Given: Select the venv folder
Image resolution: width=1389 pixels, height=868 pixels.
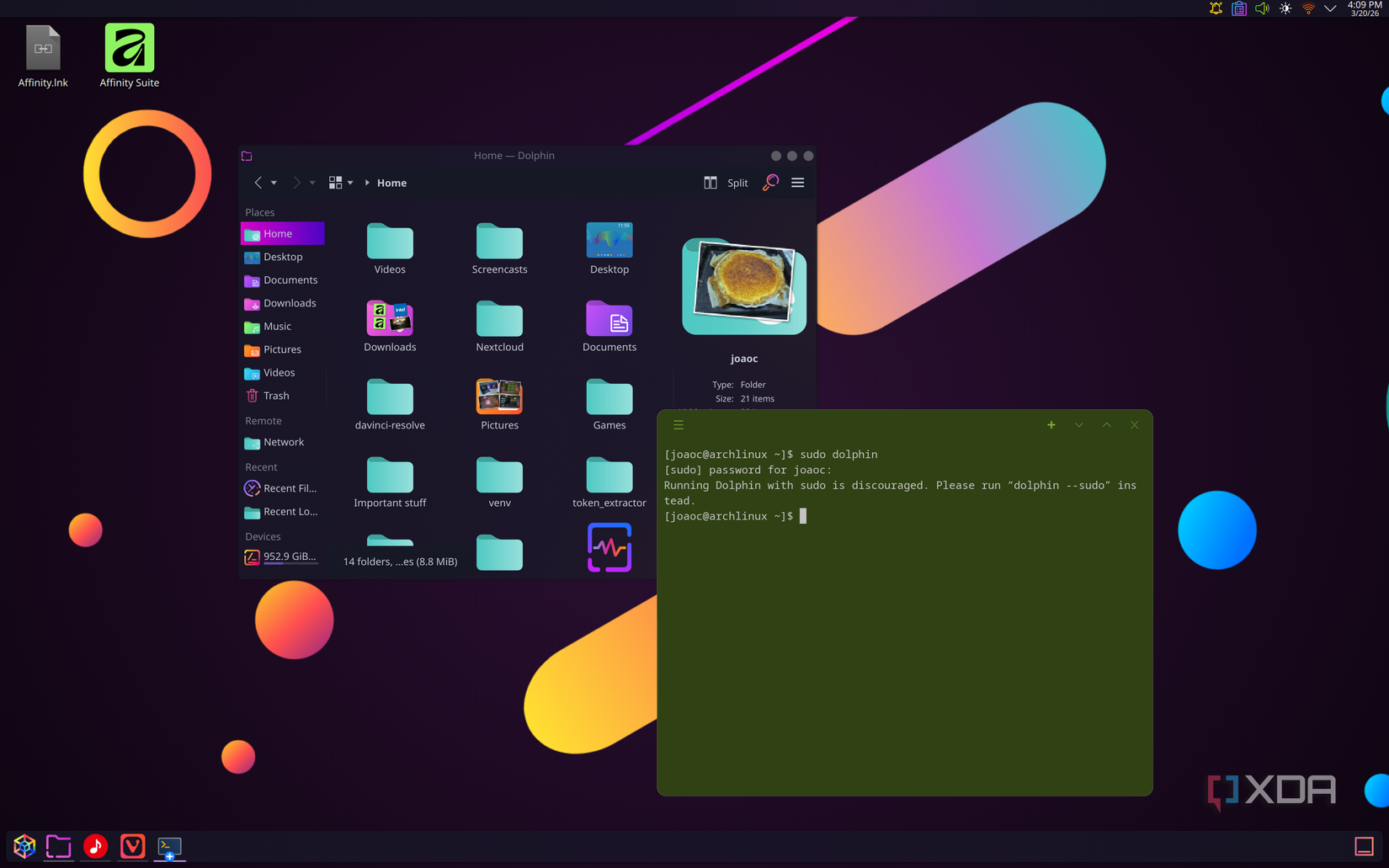Looking at the screenshot, I should (x=499, y=482).
